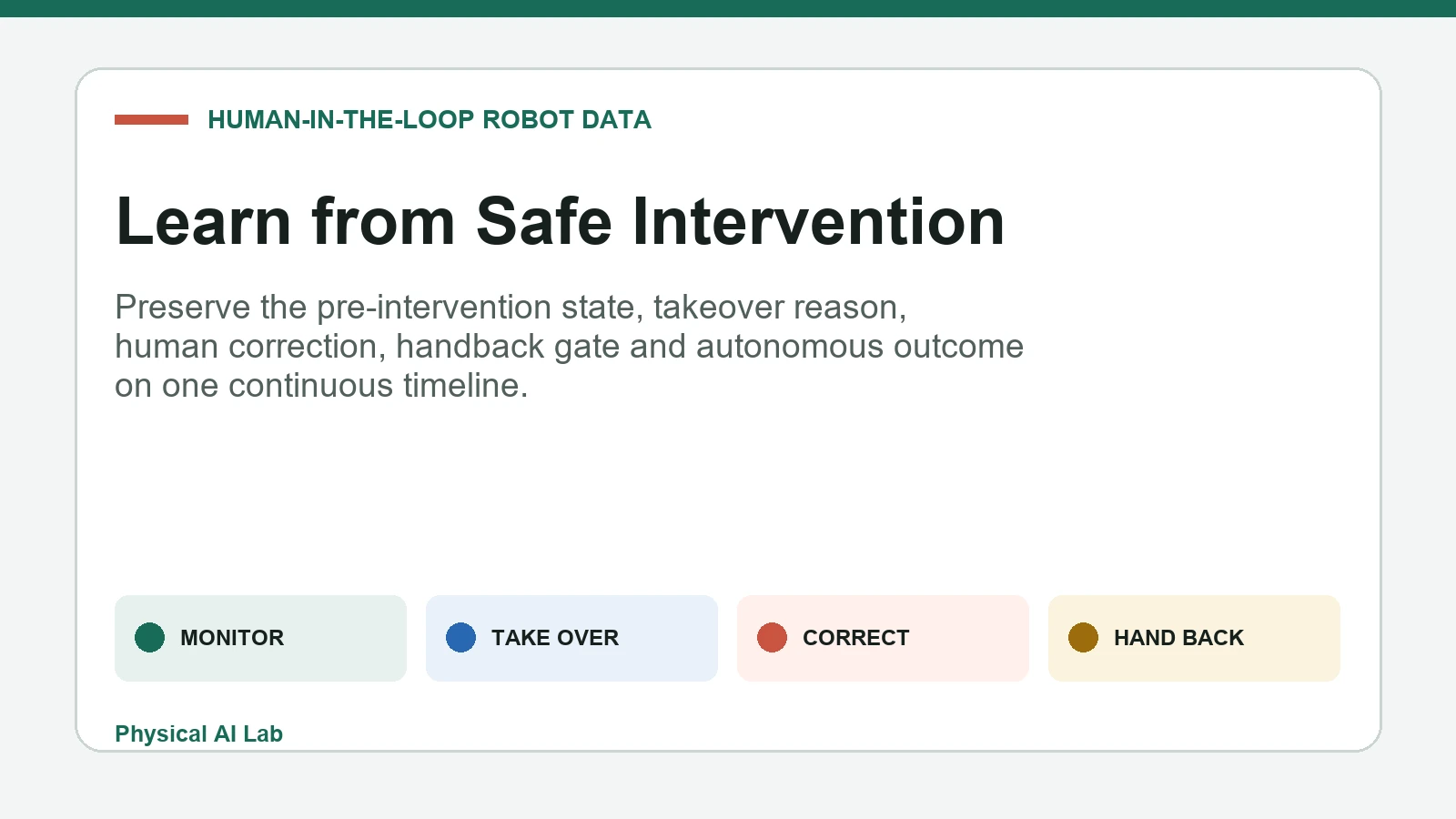Click the line on one continuous timeline
Screen dimensions: 1456x819
[321, 386]
